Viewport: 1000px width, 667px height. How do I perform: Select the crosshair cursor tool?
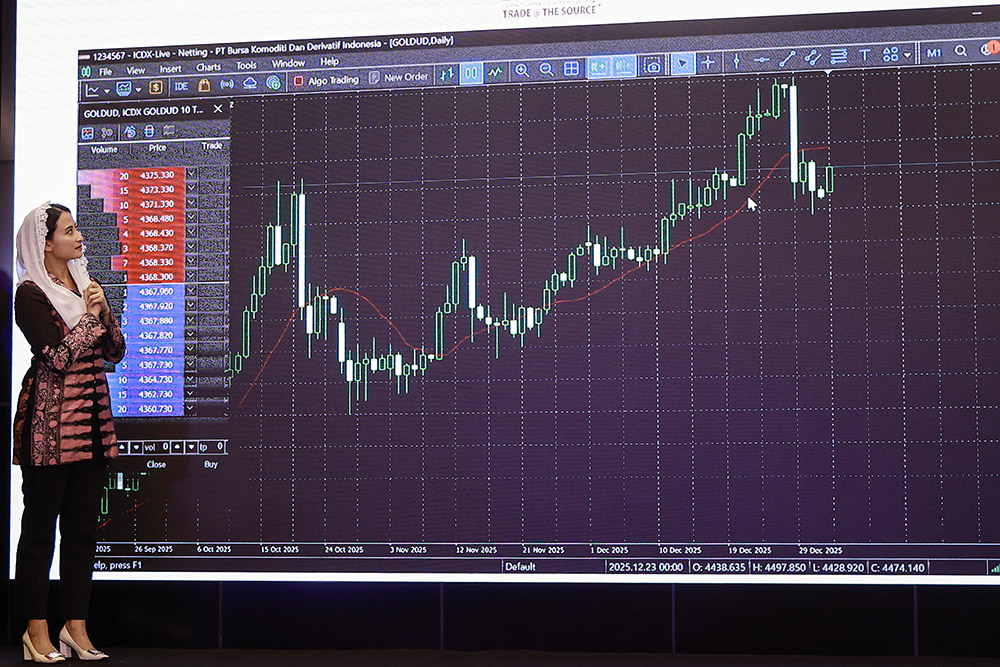pos(708,62)
